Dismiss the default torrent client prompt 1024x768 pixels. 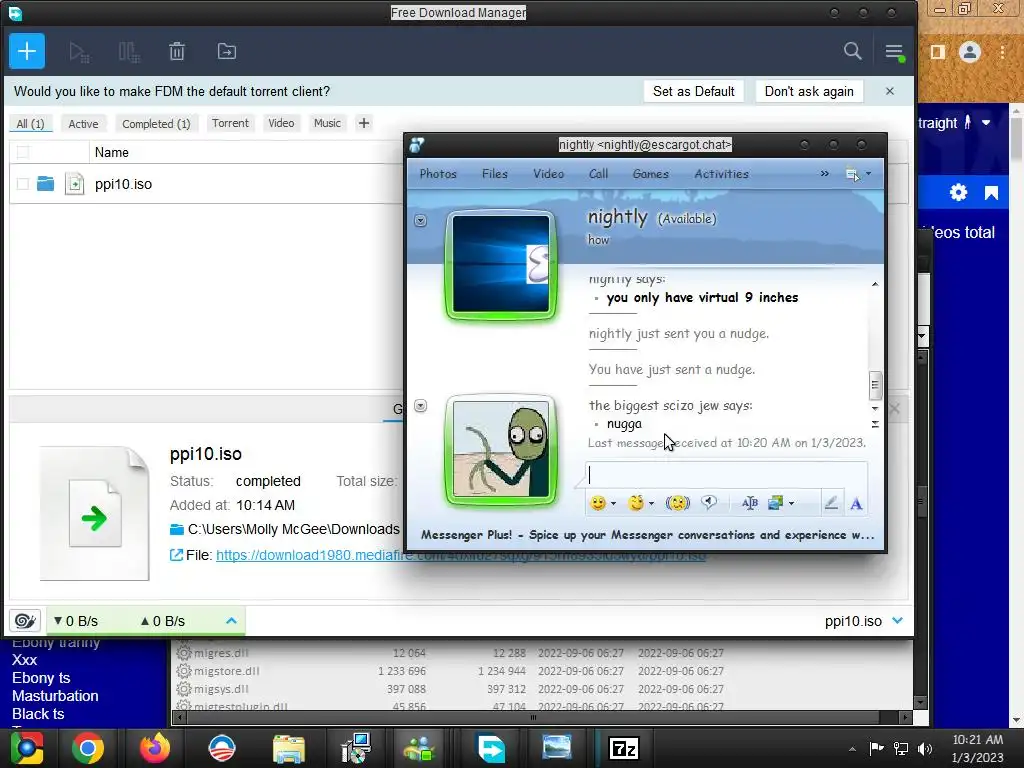[x=889, y=91]
